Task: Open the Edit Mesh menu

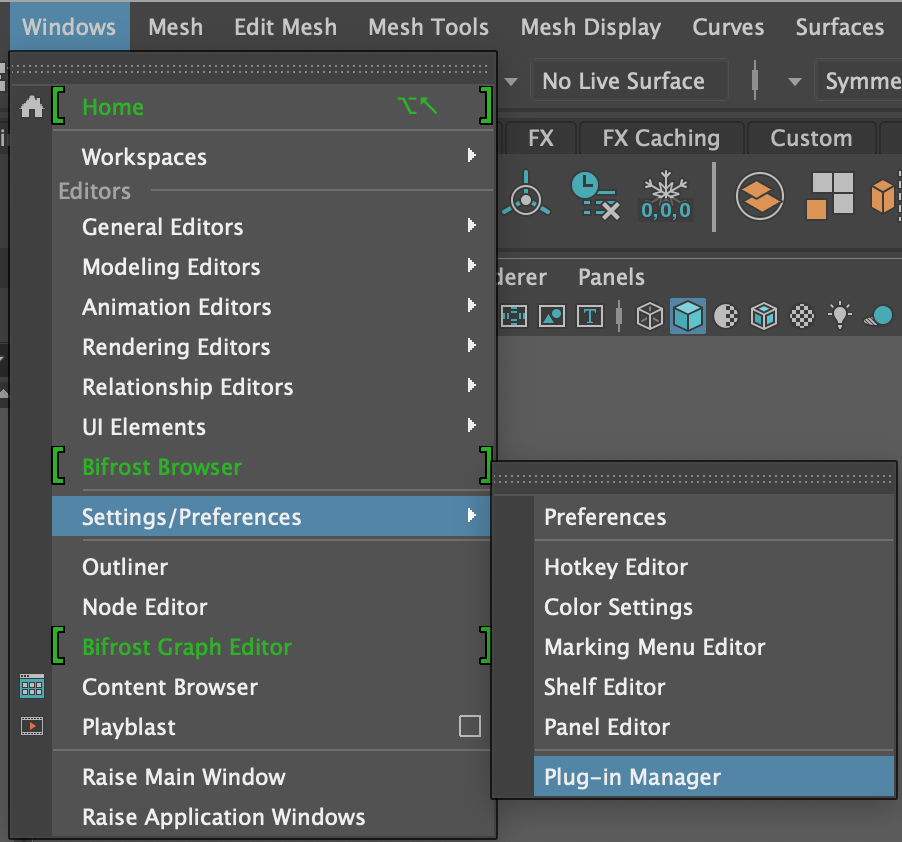Action: tap(285, 26)
